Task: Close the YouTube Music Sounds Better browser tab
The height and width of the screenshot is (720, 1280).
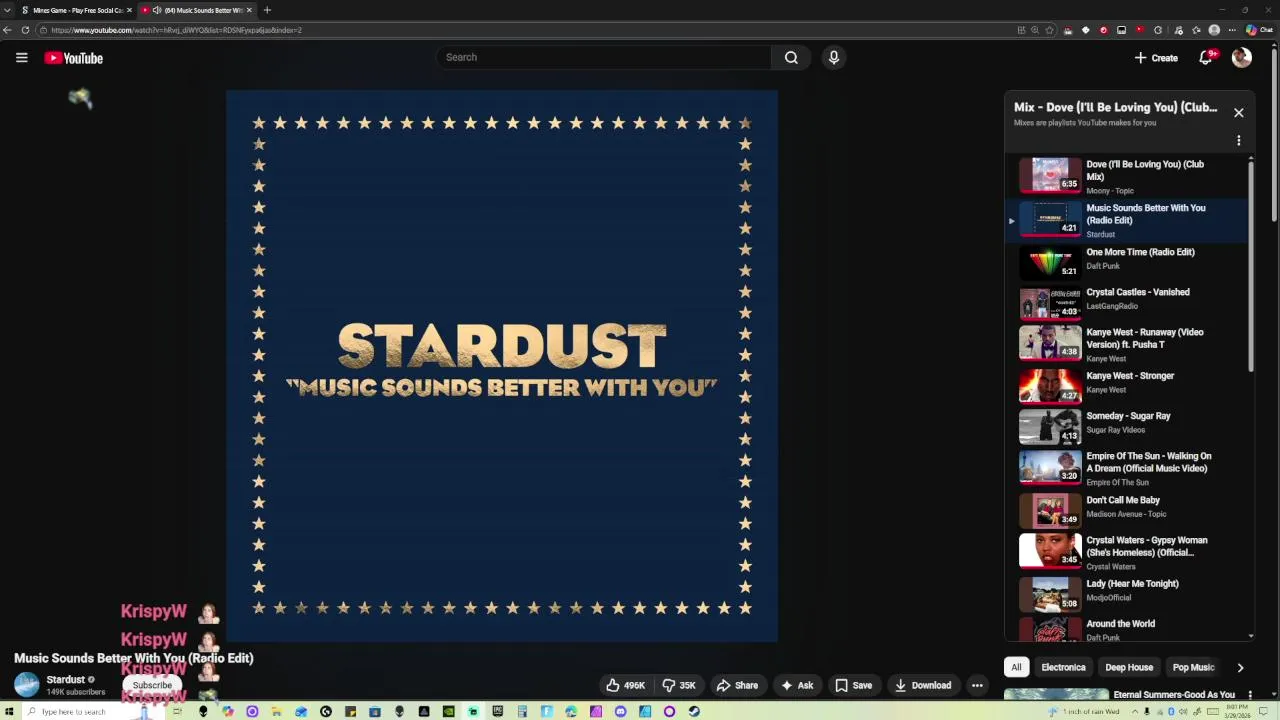Action: [x=247, y=10]
